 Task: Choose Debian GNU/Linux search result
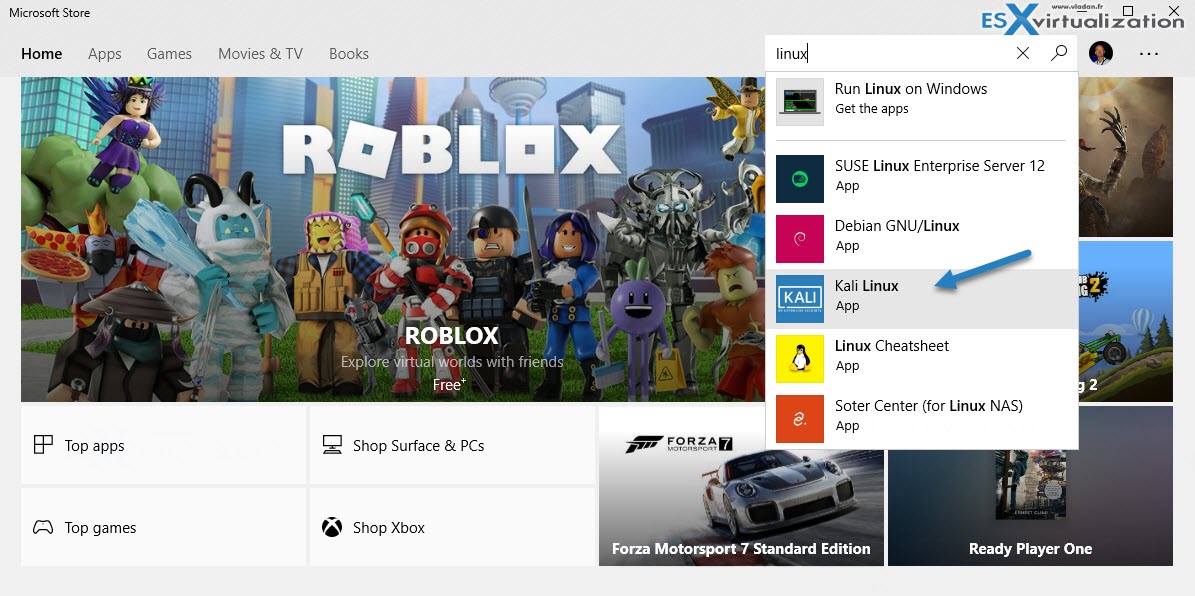point(921,239)
